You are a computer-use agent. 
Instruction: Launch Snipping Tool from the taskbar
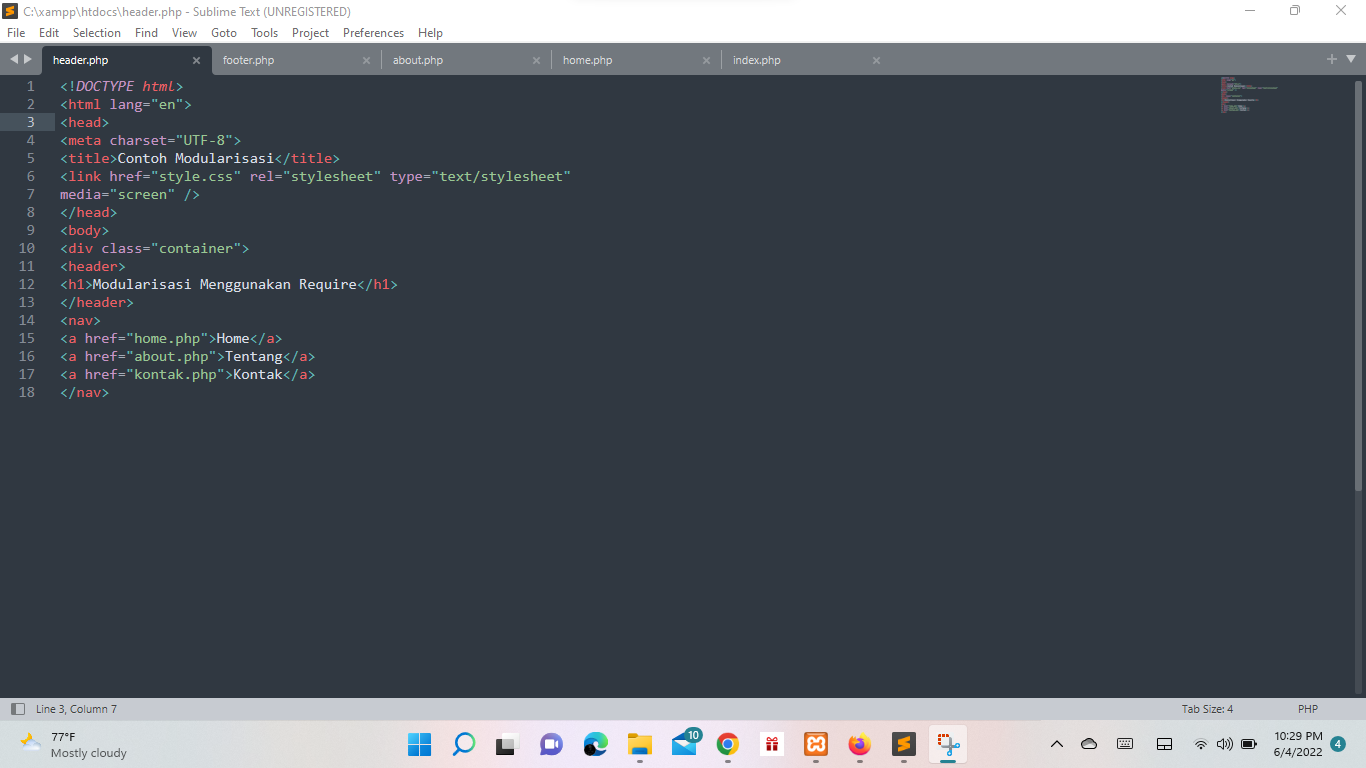point(948,744)
